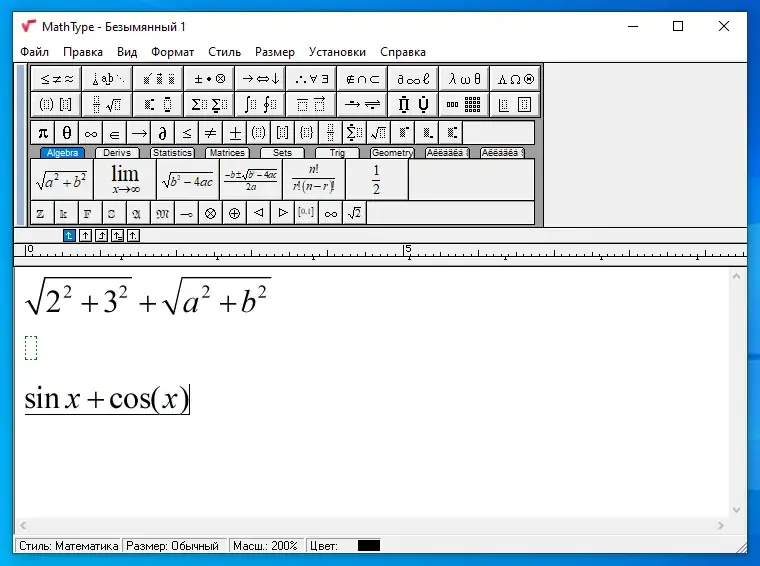
Task: Insert curly braces template from small bar
Action: pyautogui.click(x=306, y=132)
